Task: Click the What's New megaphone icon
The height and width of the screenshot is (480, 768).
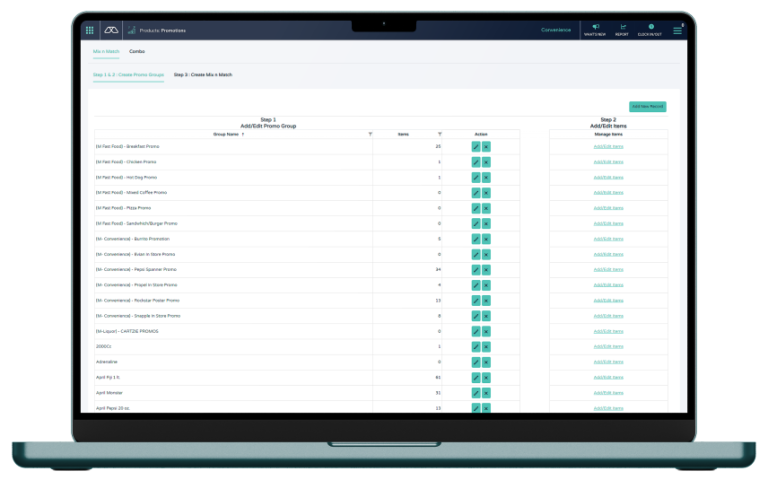Action: [595, 29]
